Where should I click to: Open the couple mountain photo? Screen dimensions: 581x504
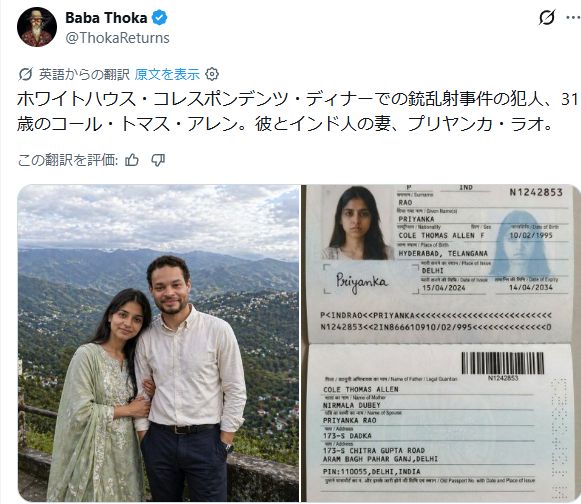click(159, 343)
